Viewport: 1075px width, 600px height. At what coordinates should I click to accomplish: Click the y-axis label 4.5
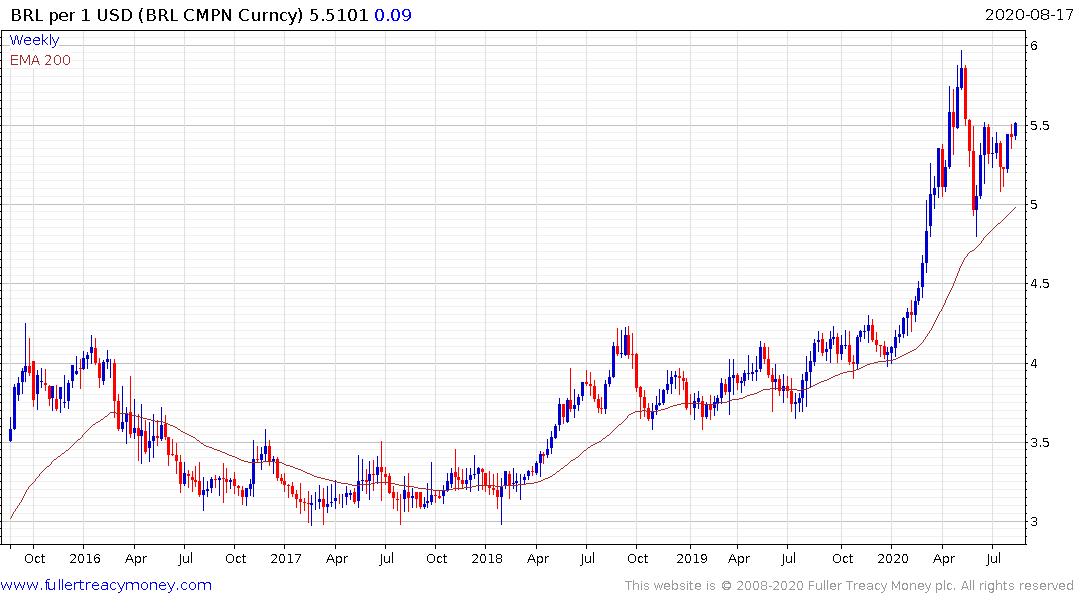(1039, 284)
